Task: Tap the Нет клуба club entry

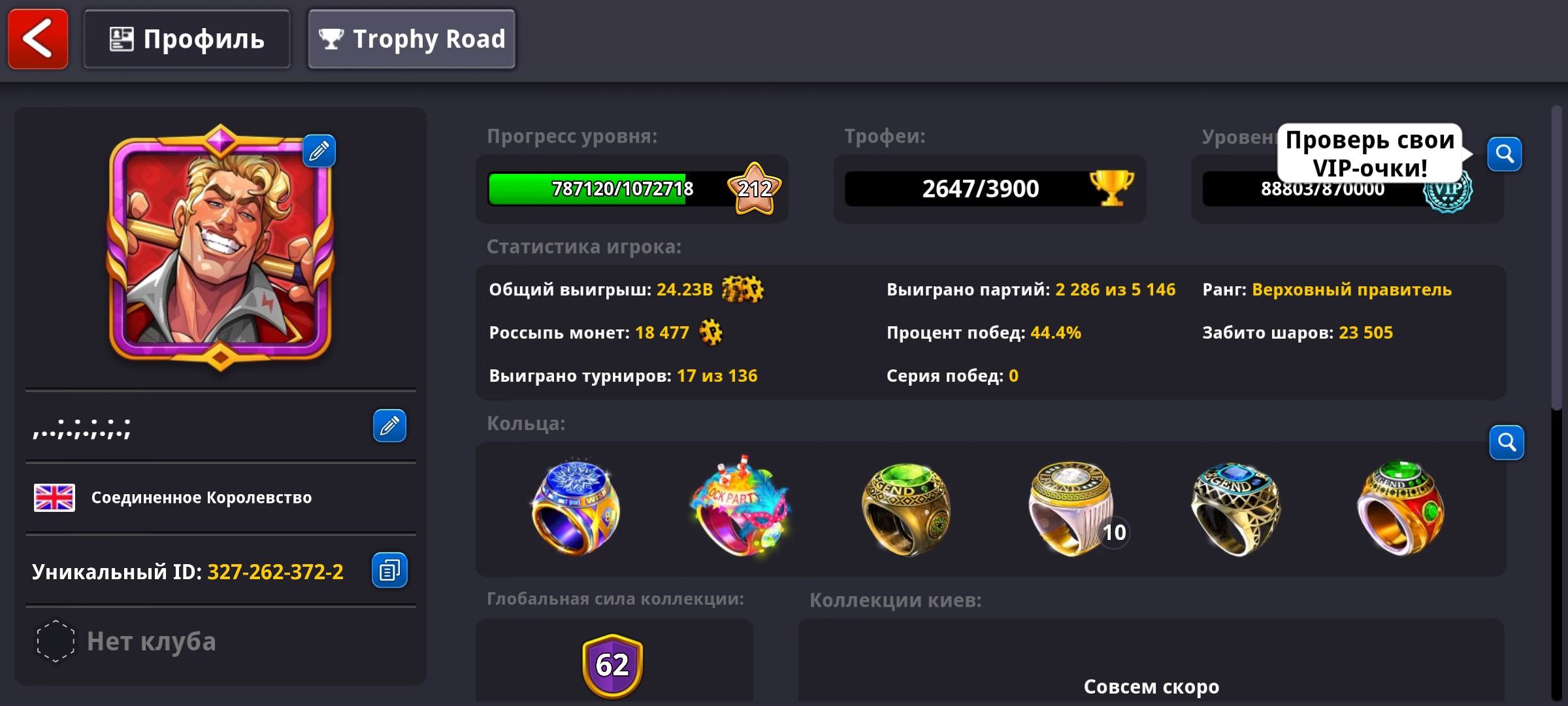Action: pos(125,641)
